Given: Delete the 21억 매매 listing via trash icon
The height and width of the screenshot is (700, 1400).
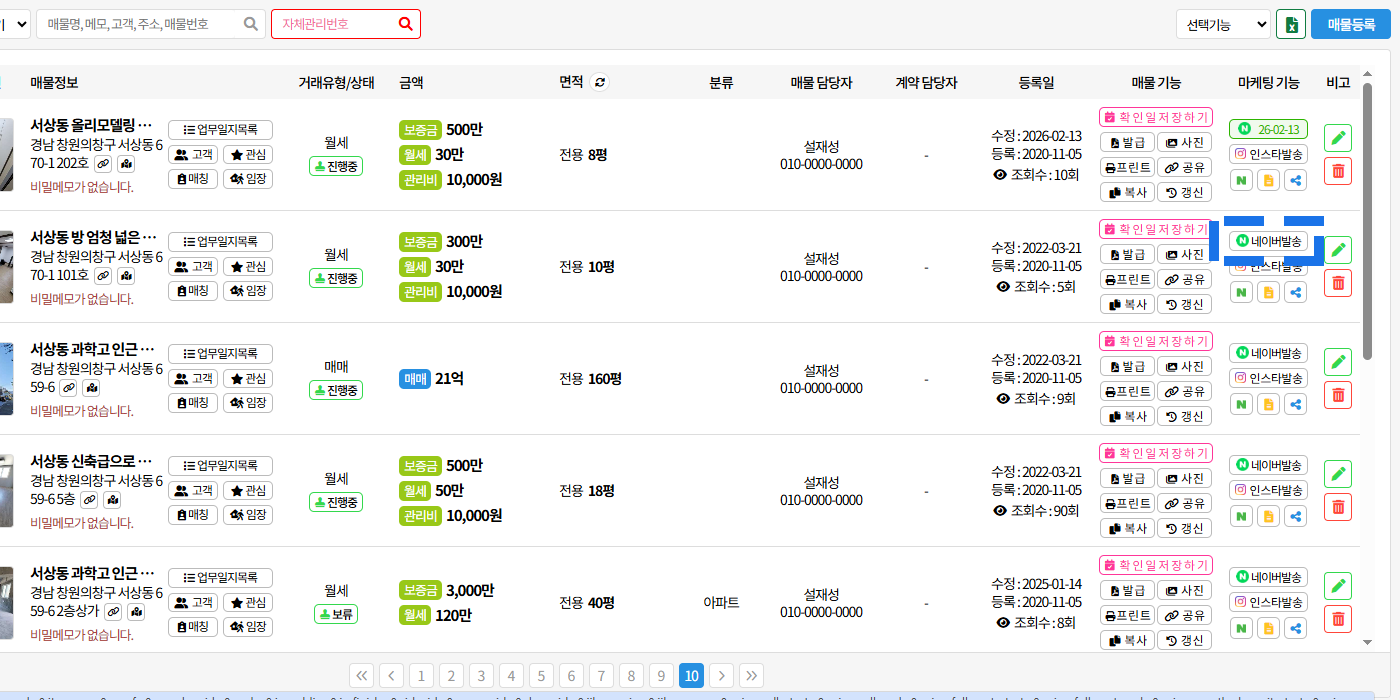Looking at the screenshot, I should pos(1338,395).
